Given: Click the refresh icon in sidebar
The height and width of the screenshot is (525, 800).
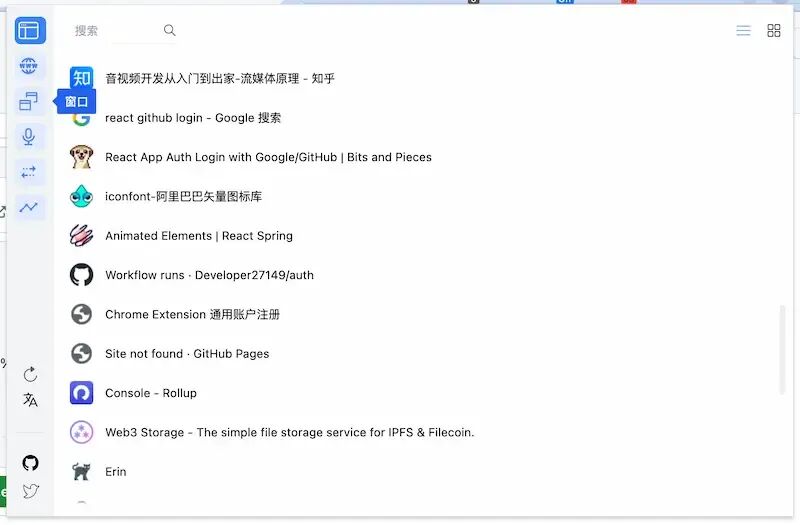Looking at the screenshot, I should pyautogui.click(x=30, y=374).
